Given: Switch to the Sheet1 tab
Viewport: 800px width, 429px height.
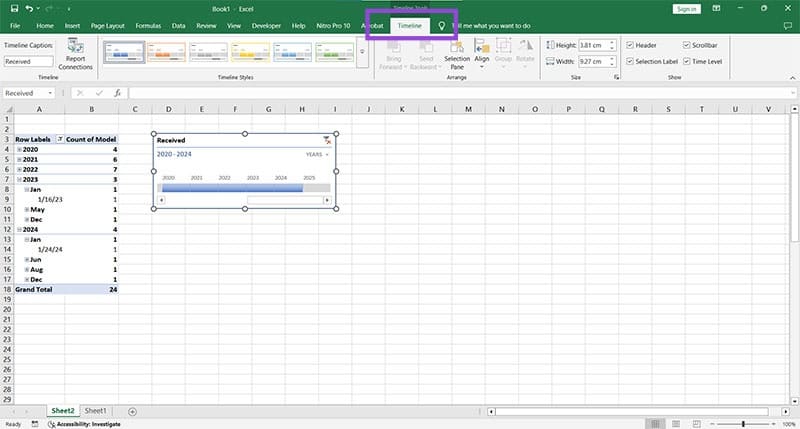Looking at the screenshot, I should [x=96, y=411].
